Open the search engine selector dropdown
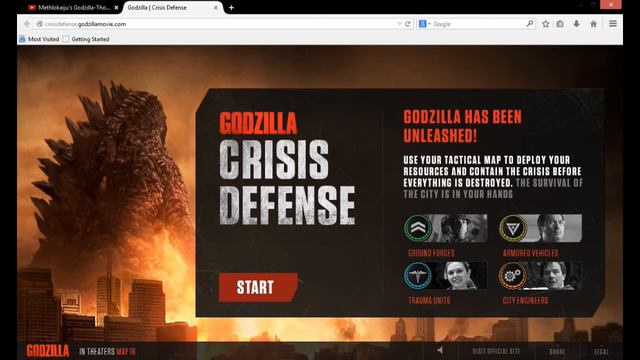 tap(424, 24)
